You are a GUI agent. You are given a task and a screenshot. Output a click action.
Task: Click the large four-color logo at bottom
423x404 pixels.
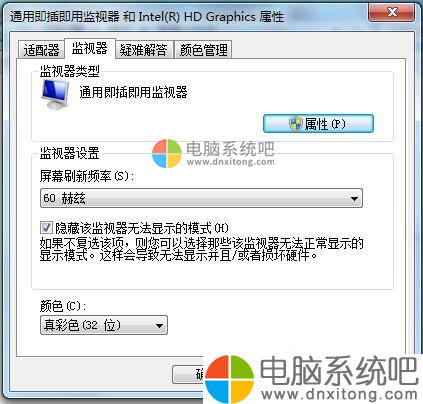tap(229, 379)
